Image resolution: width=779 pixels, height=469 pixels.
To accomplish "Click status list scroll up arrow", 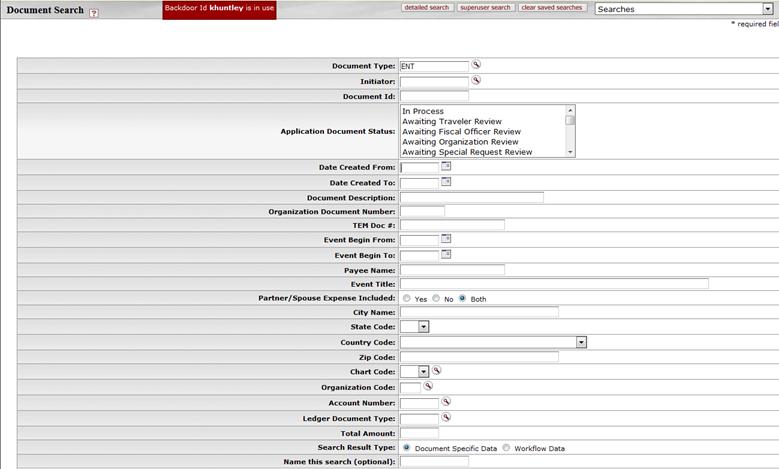I will tap(570, 110).
